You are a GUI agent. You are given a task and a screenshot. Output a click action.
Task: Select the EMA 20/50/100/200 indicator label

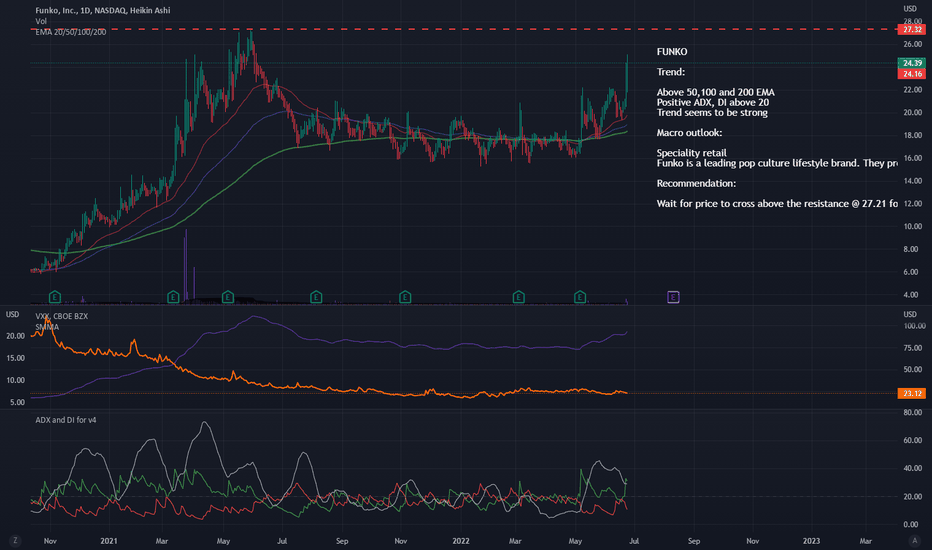click(x=71, y=32)
